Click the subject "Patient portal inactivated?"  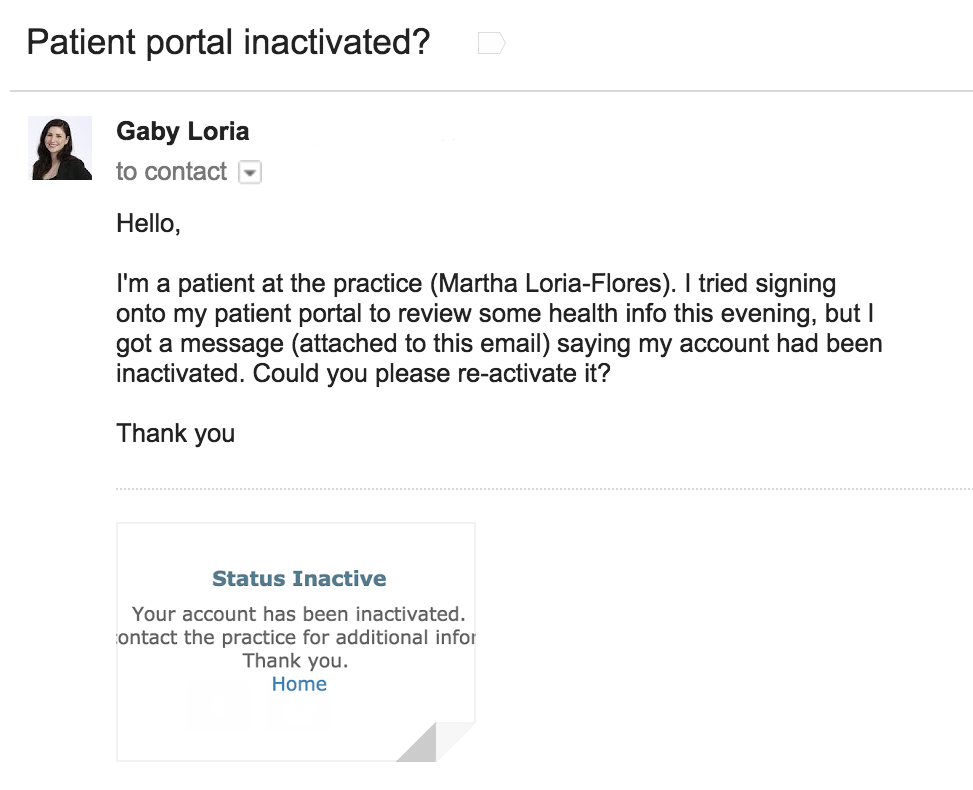[228, 43]
